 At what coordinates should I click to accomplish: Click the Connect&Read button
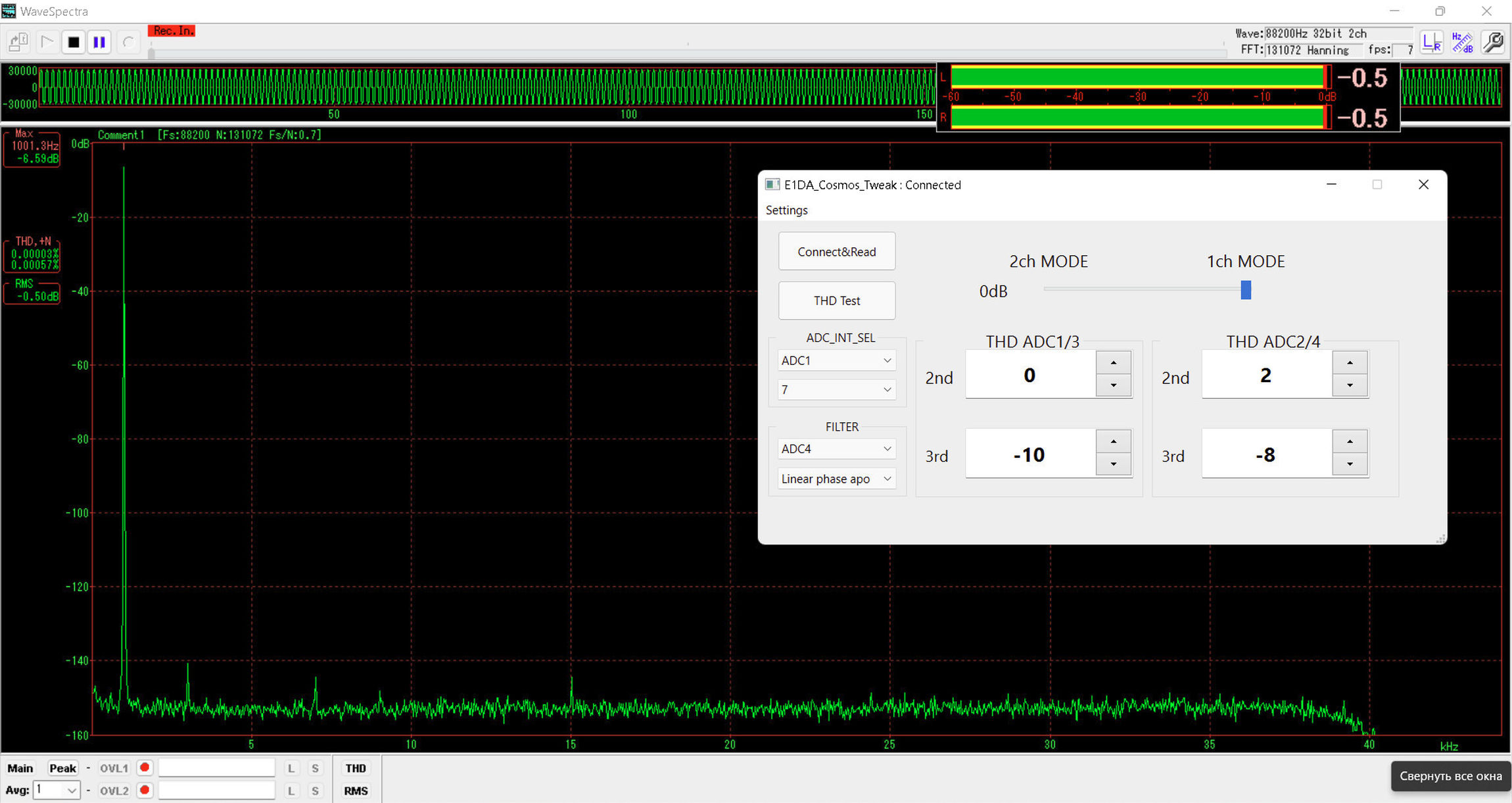click(837, 251)
